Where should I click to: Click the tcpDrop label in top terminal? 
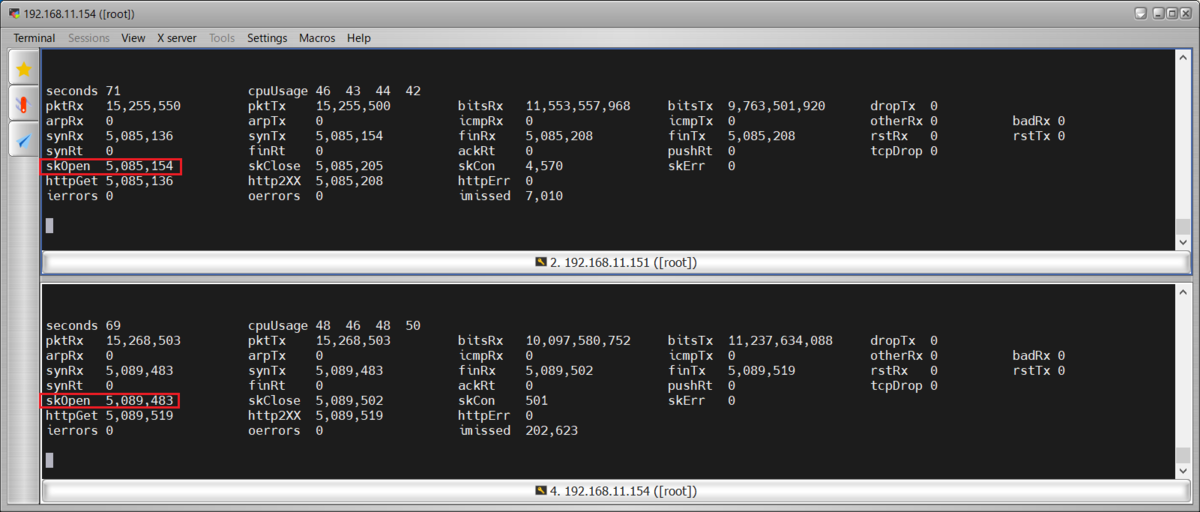click(896, 151)
